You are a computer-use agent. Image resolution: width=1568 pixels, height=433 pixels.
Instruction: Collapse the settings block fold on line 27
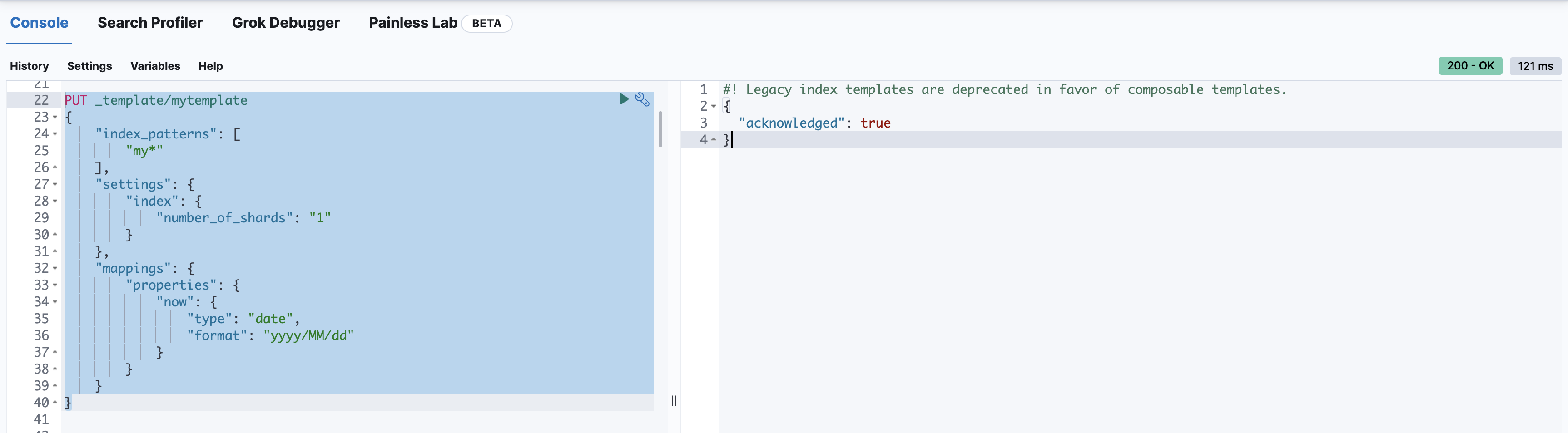(55, 184)
